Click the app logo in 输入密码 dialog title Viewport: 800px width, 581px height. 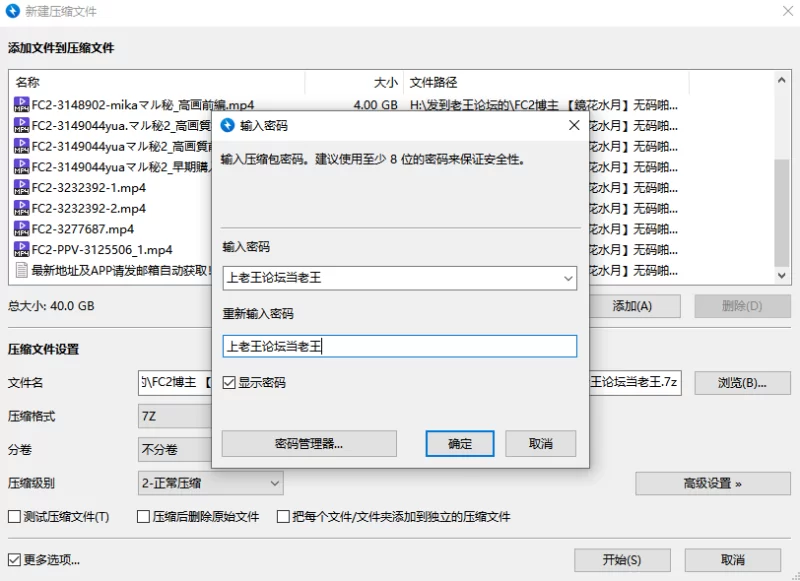click(228, 125)
